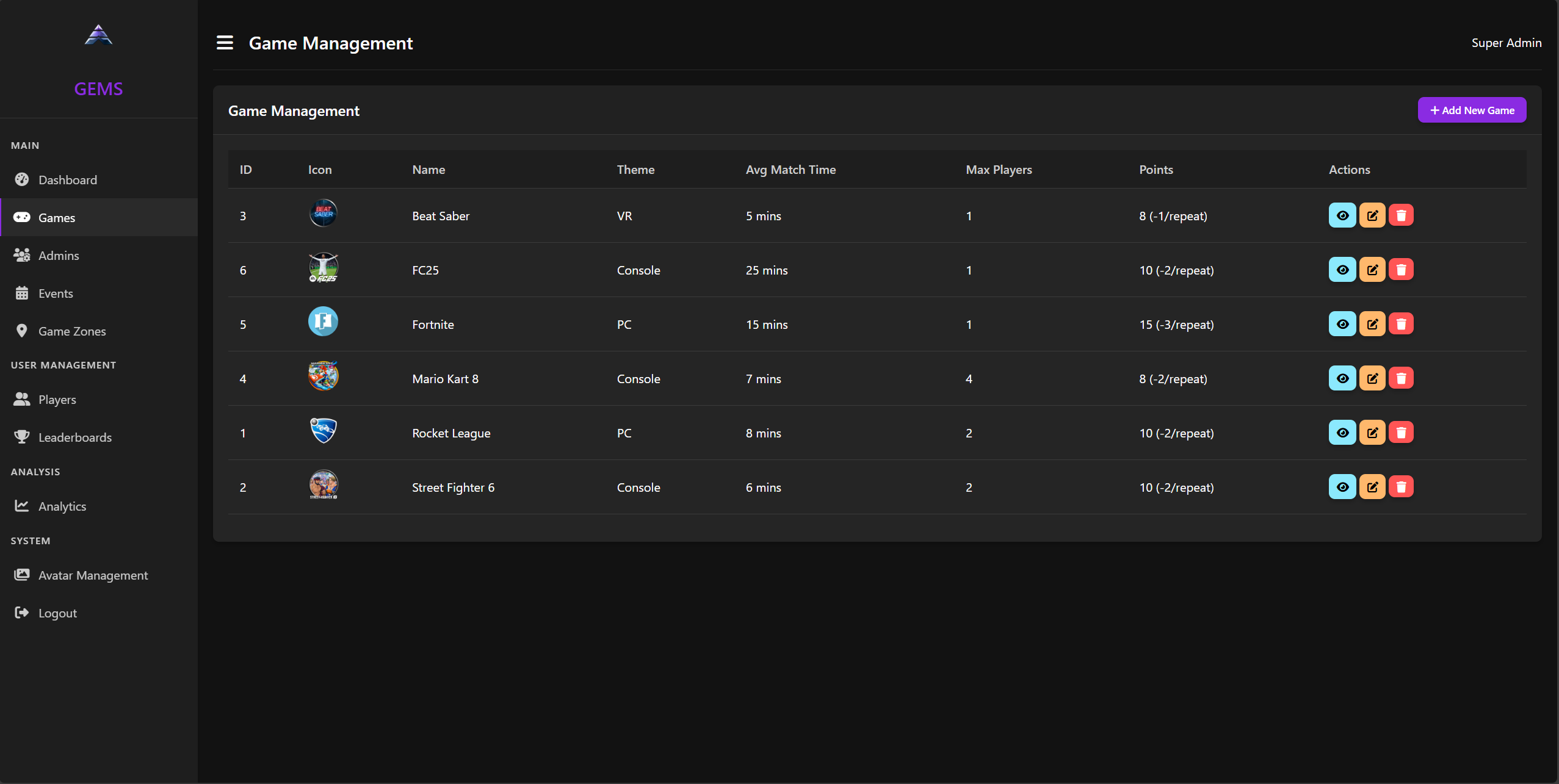This screenshot has width=1559, height=784.
Task: Delete the Rocket League game
Action: 1401,433
